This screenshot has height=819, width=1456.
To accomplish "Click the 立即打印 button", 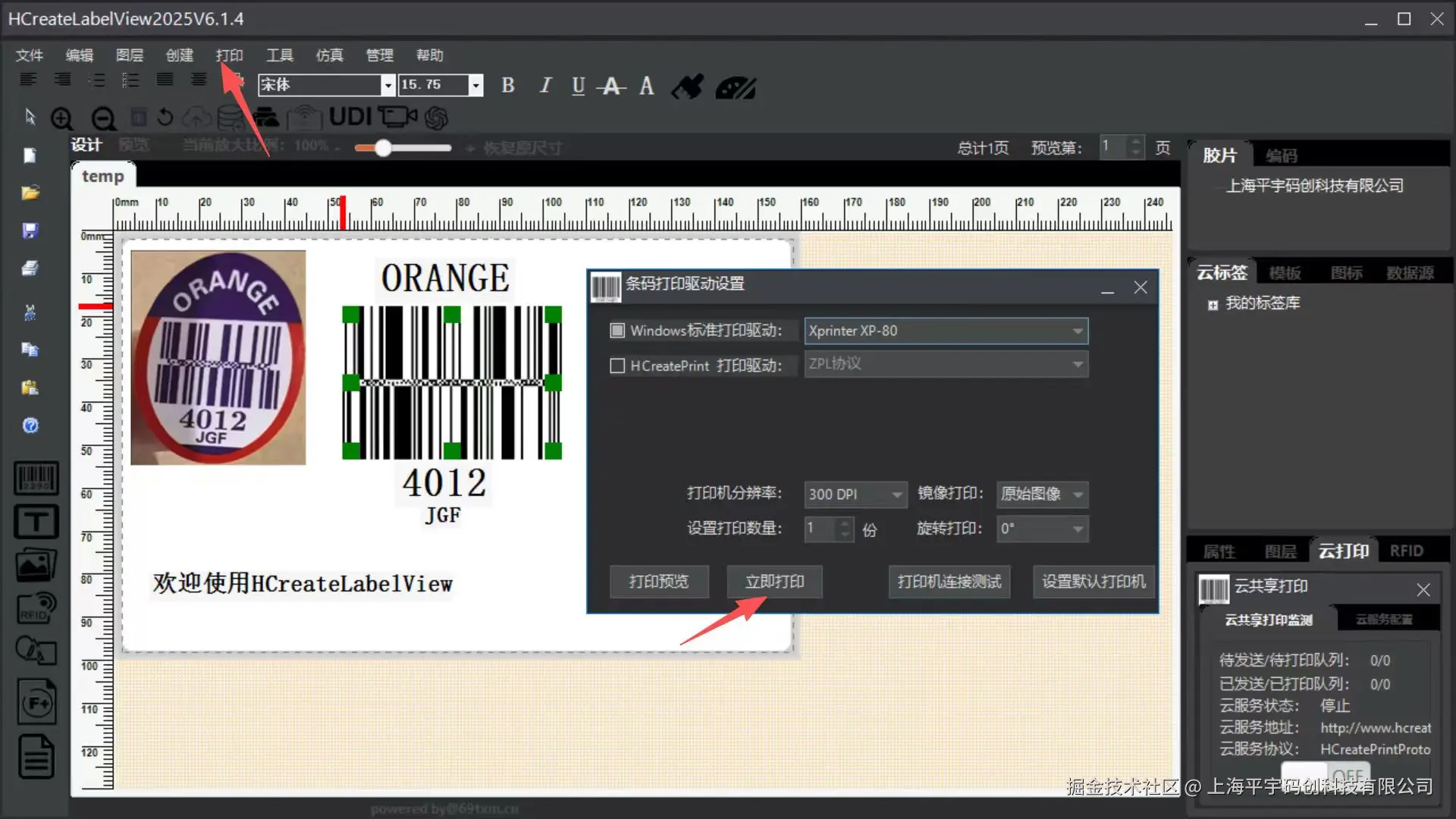I will [x=774, y=582].
